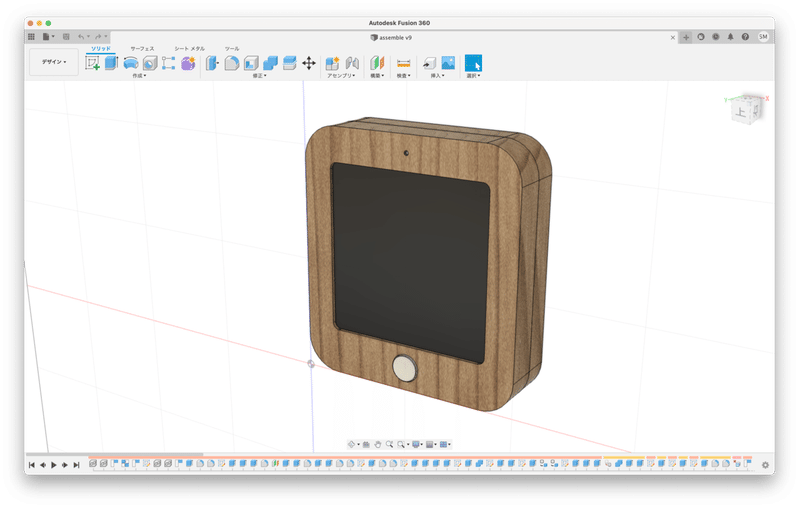Open the undo history dropdown arrow
This screenshot has height=508, width=800.
coord(88,37)
